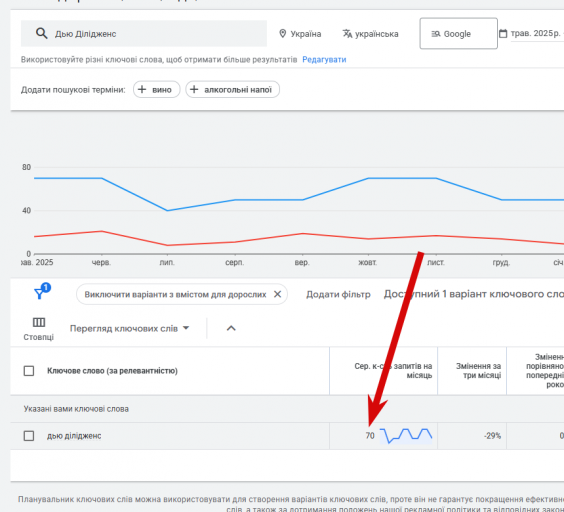The height and width of the screenshot is (512, 564).
Task: Click the calendar date range icon
Action: 503,33
